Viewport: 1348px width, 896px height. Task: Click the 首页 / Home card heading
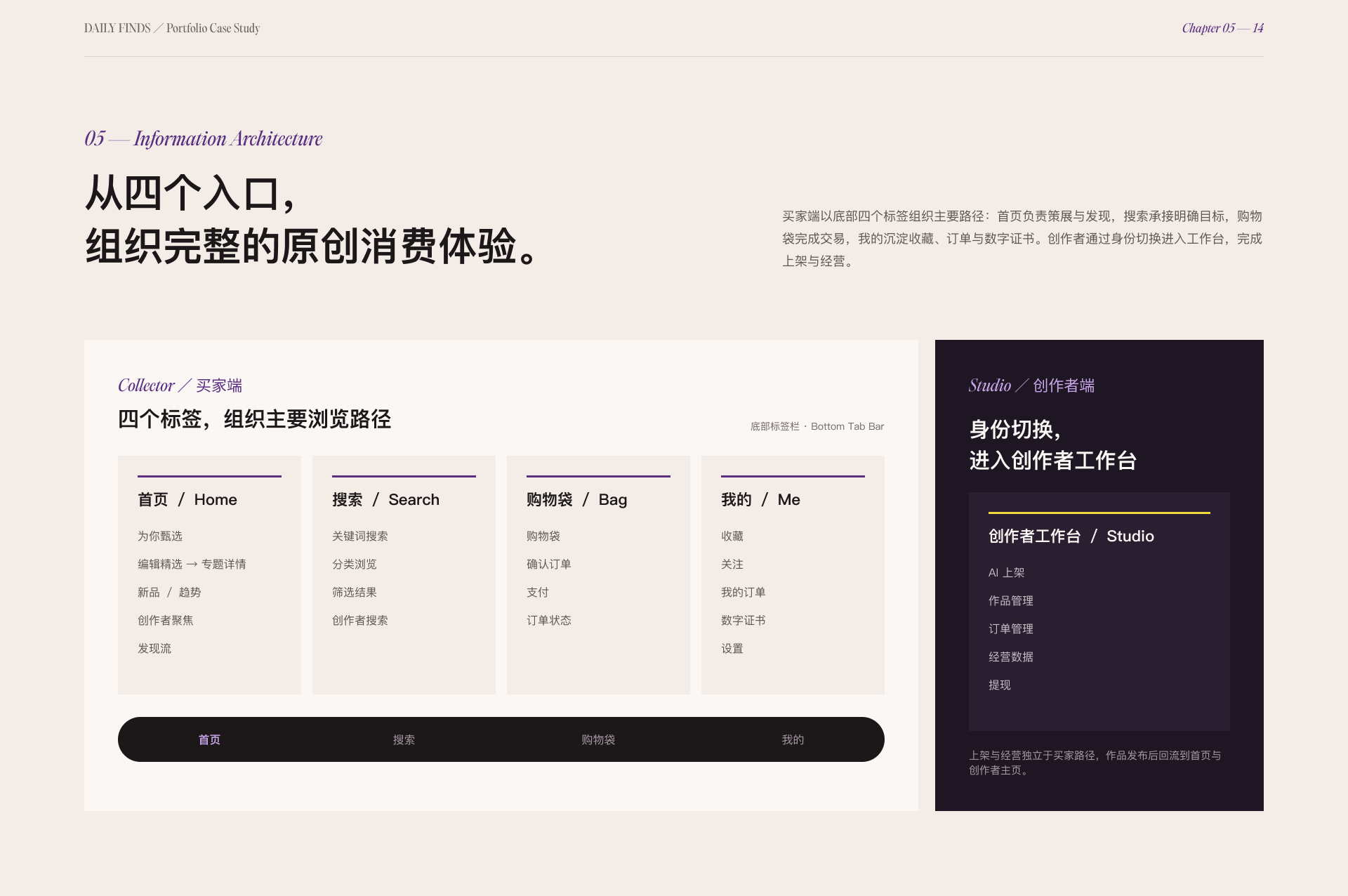tap(187, 499)
